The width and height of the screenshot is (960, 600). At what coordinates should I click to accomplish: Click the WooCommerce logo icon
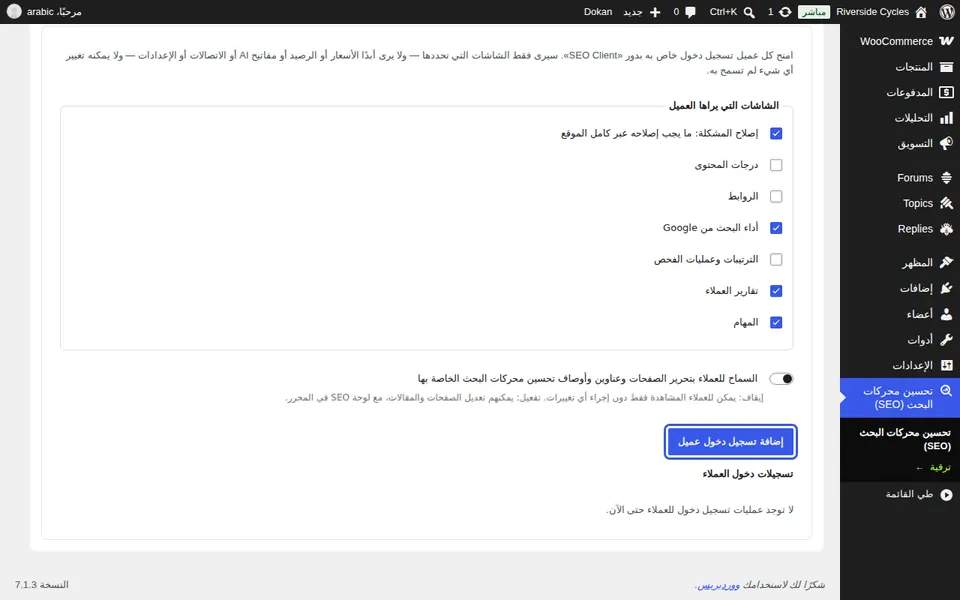(x=946, y=41)
